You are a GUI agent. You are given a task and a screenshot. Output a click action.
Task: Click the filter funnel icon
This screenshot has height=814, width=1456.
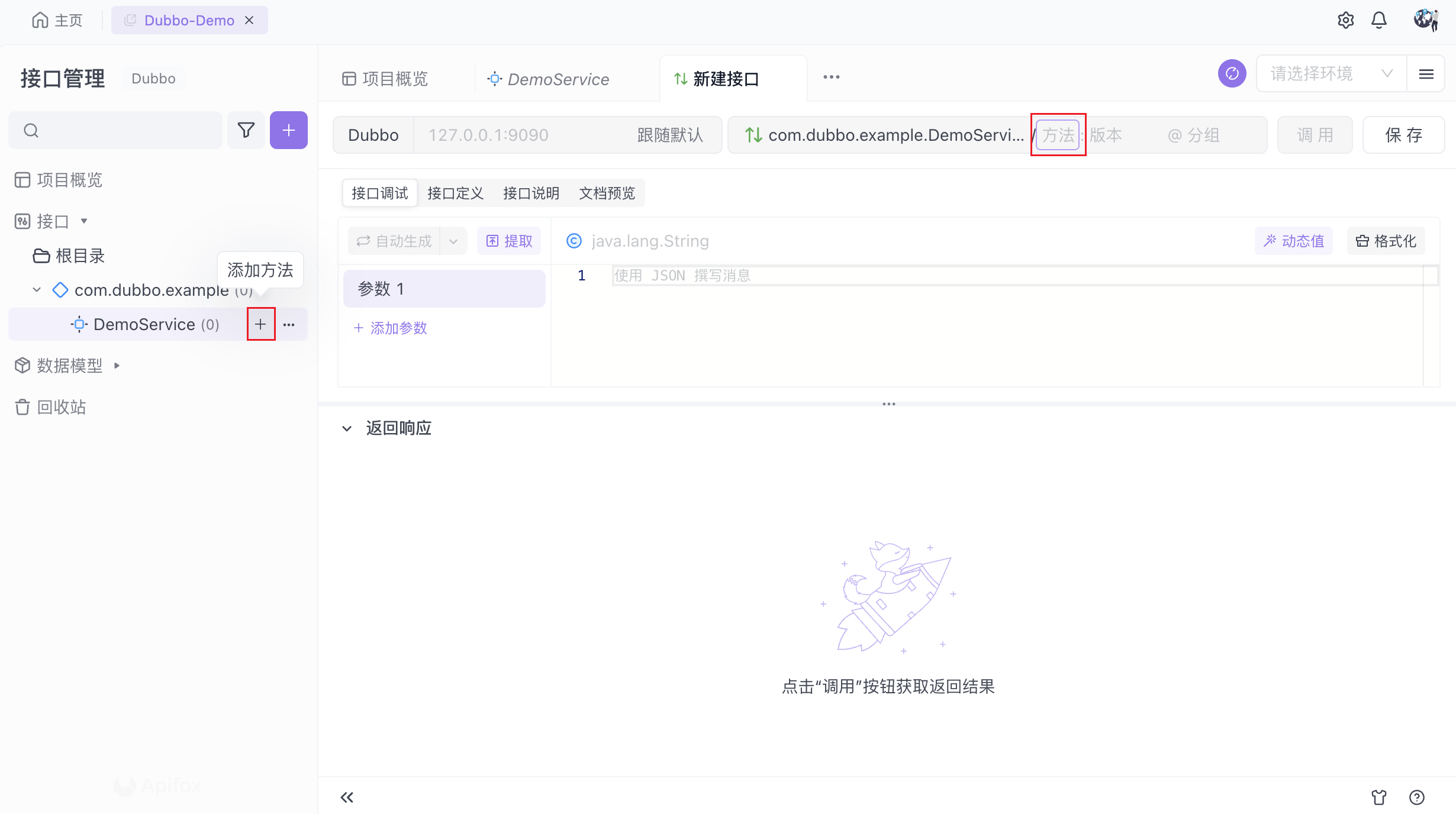[246, 130]
